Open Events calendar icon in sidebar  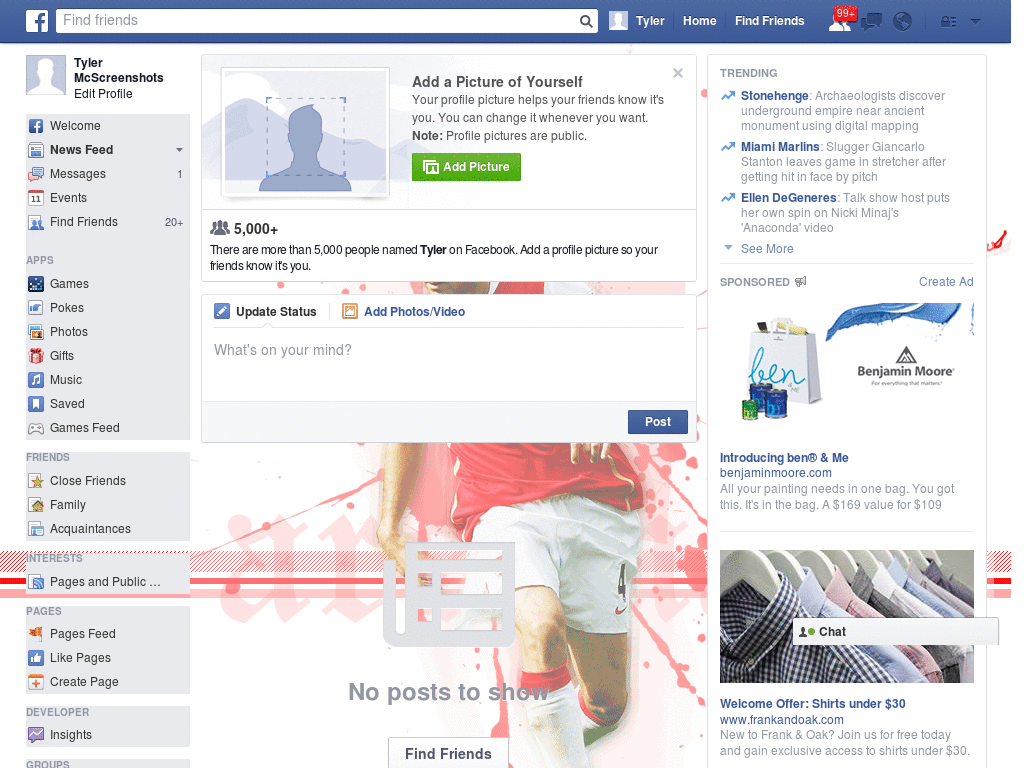pos(36,198)
